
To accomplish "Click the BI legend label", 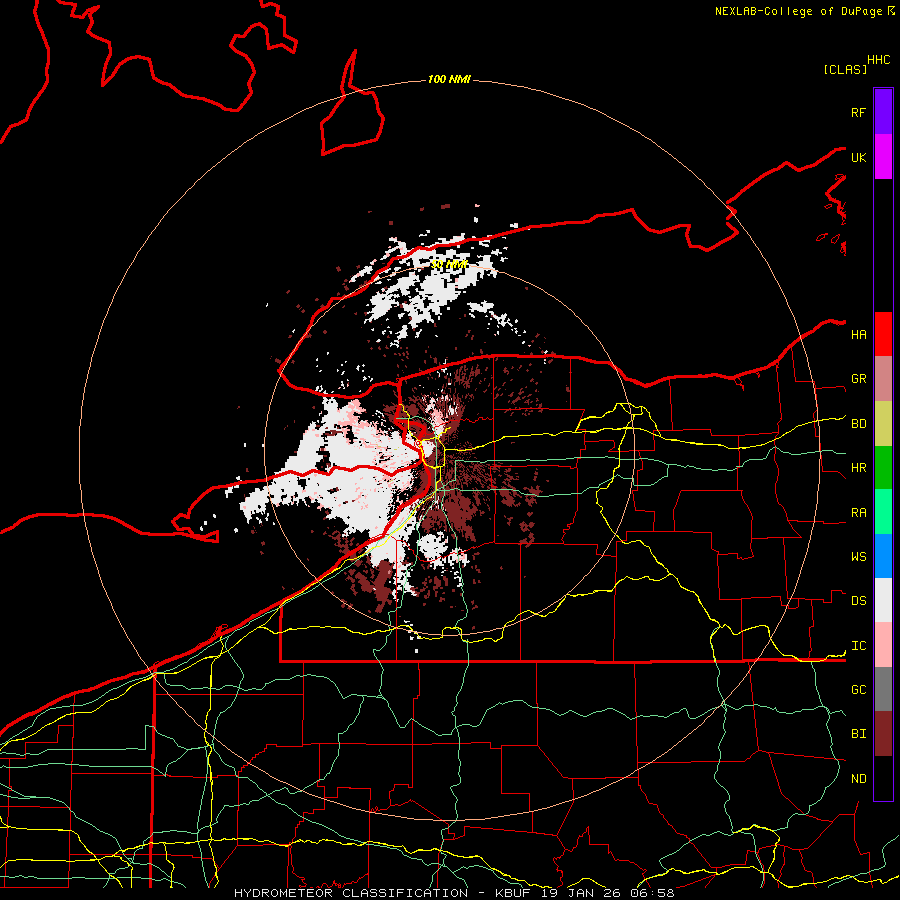I will (858, 734).
